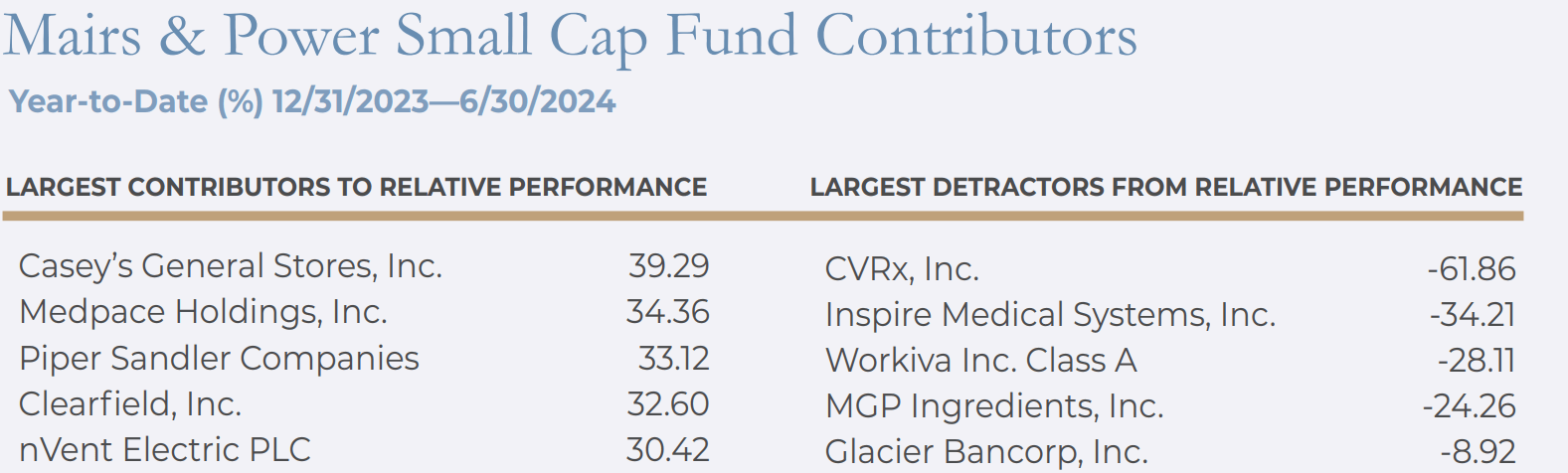Select Piper Sandler Companies entry
The height and width of the screenshot is (473, 1568).
(x=219, y=358)
